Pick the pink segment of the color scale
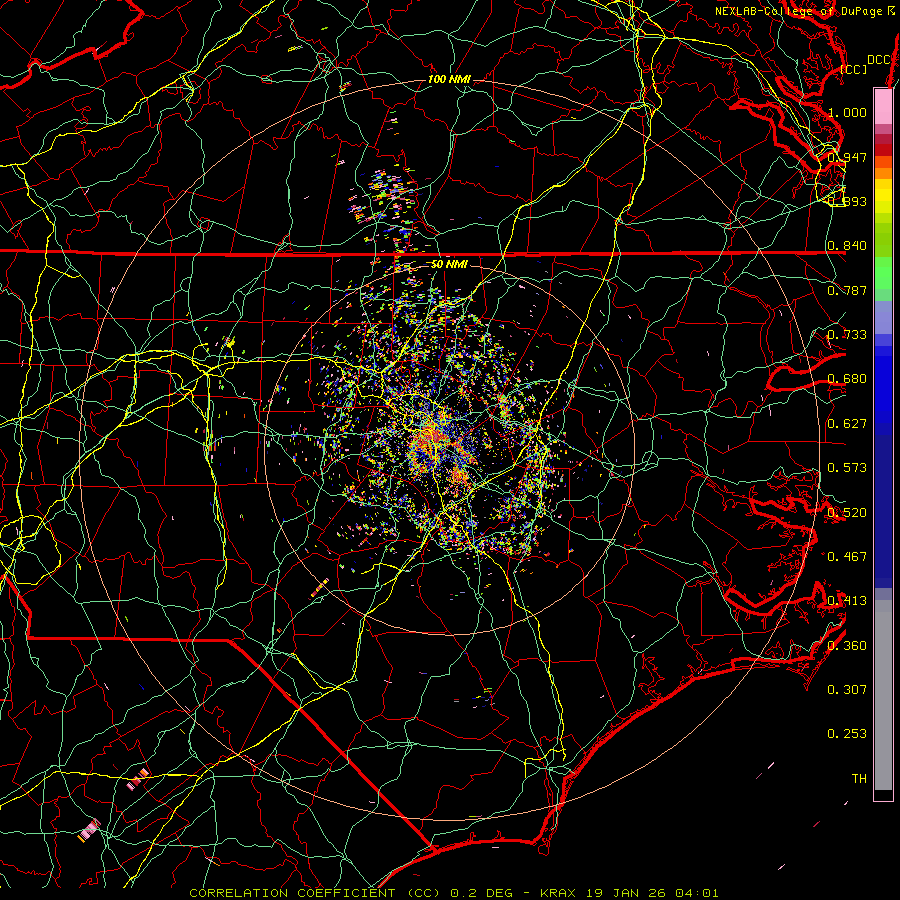The image size is (900, 900). (x=883, y=107)
